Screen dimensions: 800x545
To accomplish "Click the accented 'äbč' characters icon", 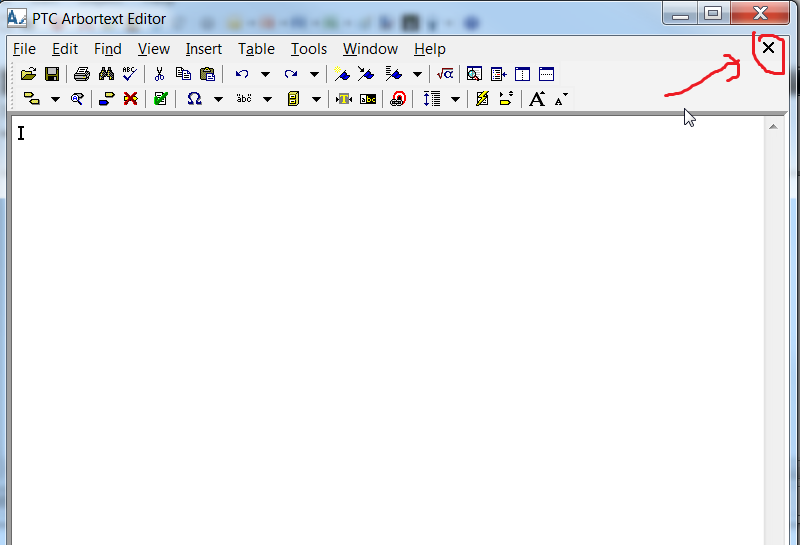I will coord(244,98).
